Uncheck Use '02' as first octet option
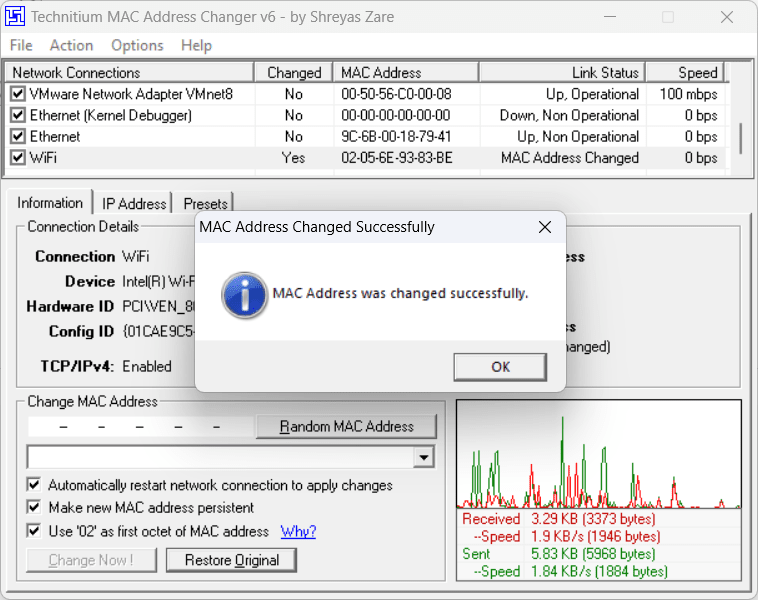 pos(34,531)
